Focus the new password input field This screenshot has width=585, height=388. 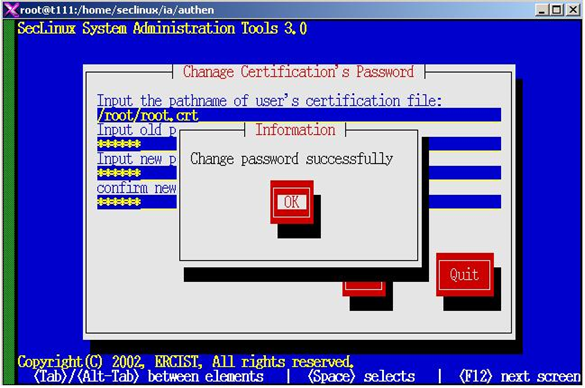click(137, 173)
